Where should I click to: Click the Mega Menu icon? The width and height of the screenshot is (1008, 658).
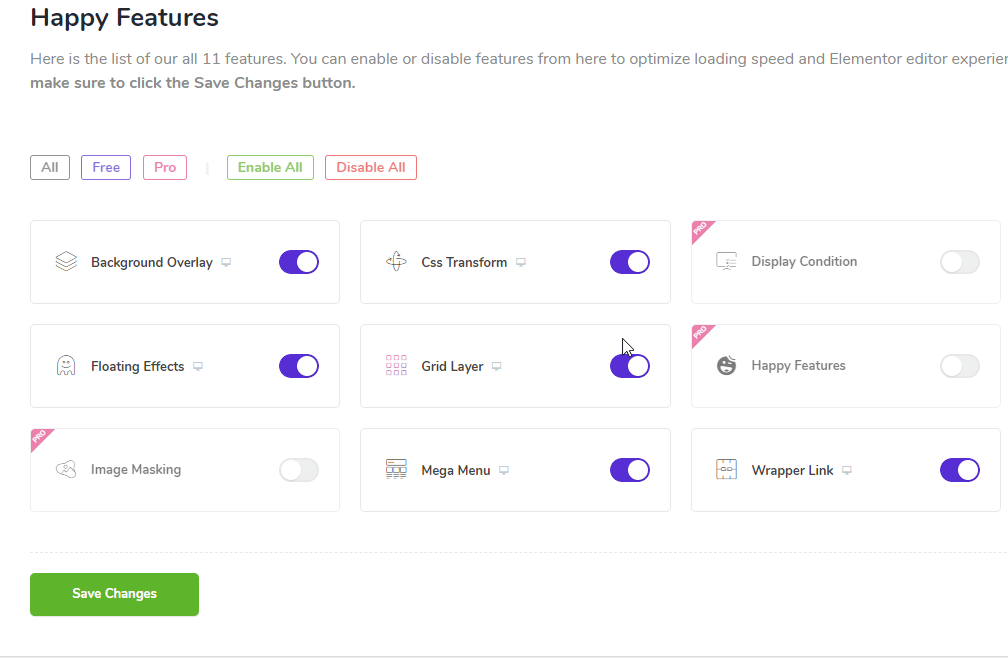pyautogui.click(x=396, y=470)
